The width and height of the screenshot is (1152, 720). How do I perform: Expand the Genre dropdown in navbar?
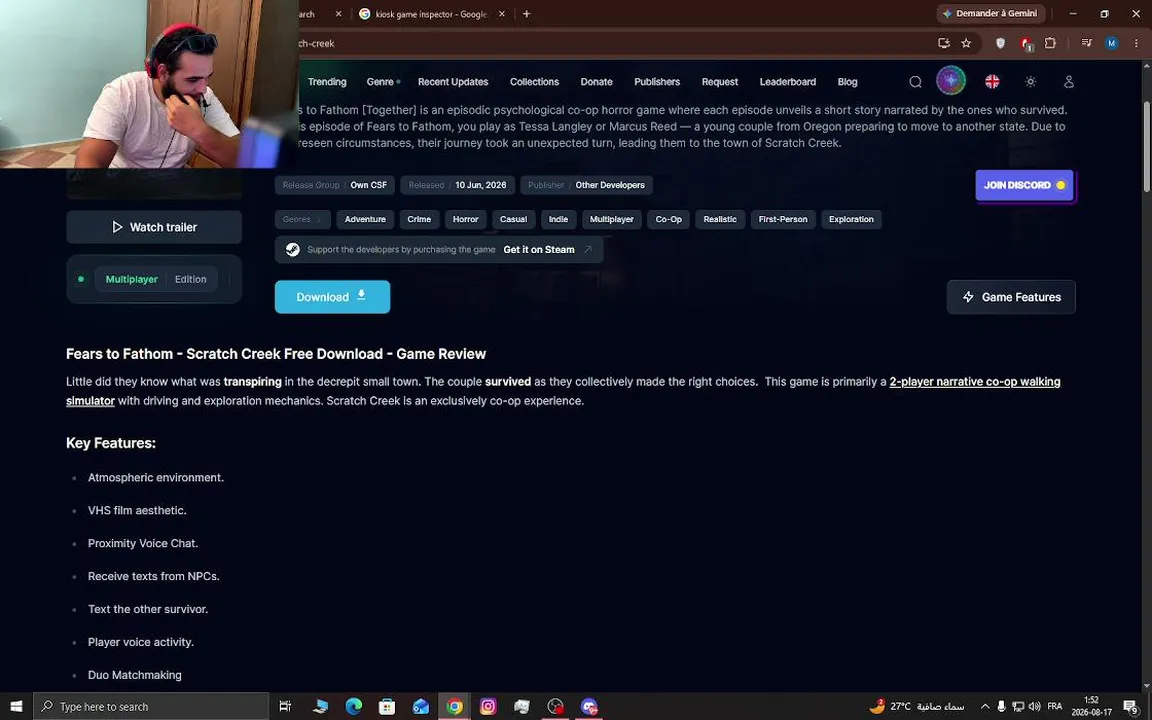point(383,82)
